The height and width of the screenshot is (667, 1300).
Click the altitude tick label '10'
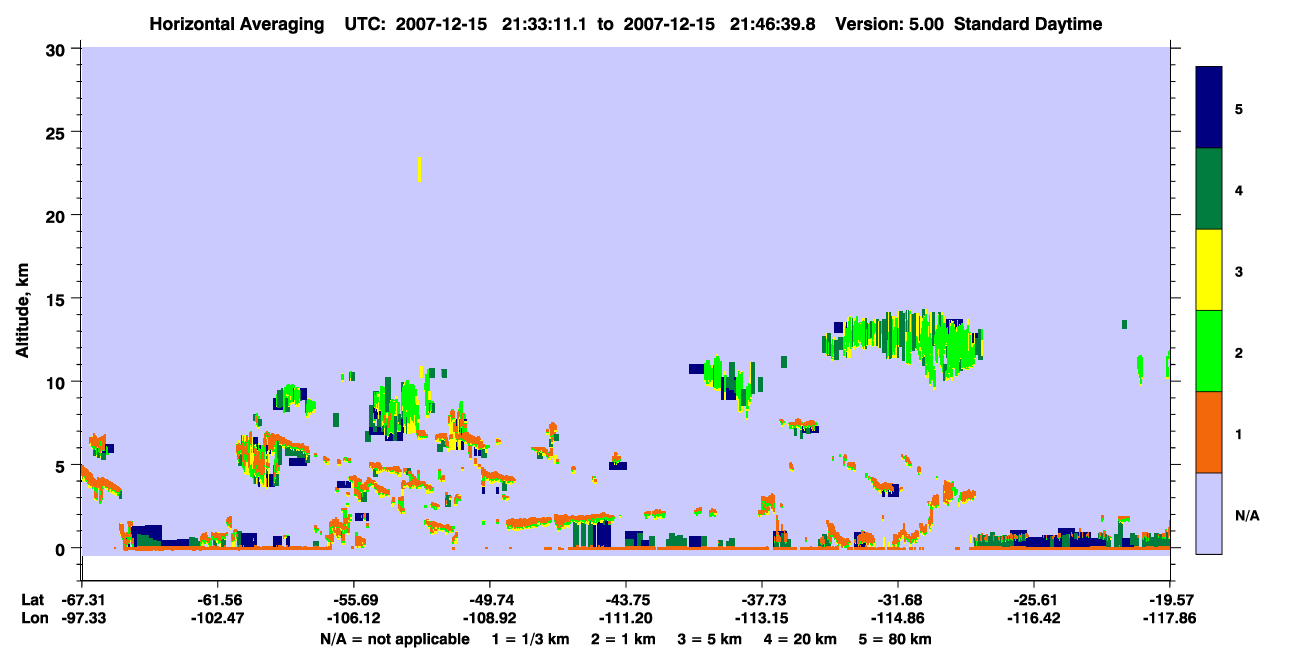coord(58,382)
